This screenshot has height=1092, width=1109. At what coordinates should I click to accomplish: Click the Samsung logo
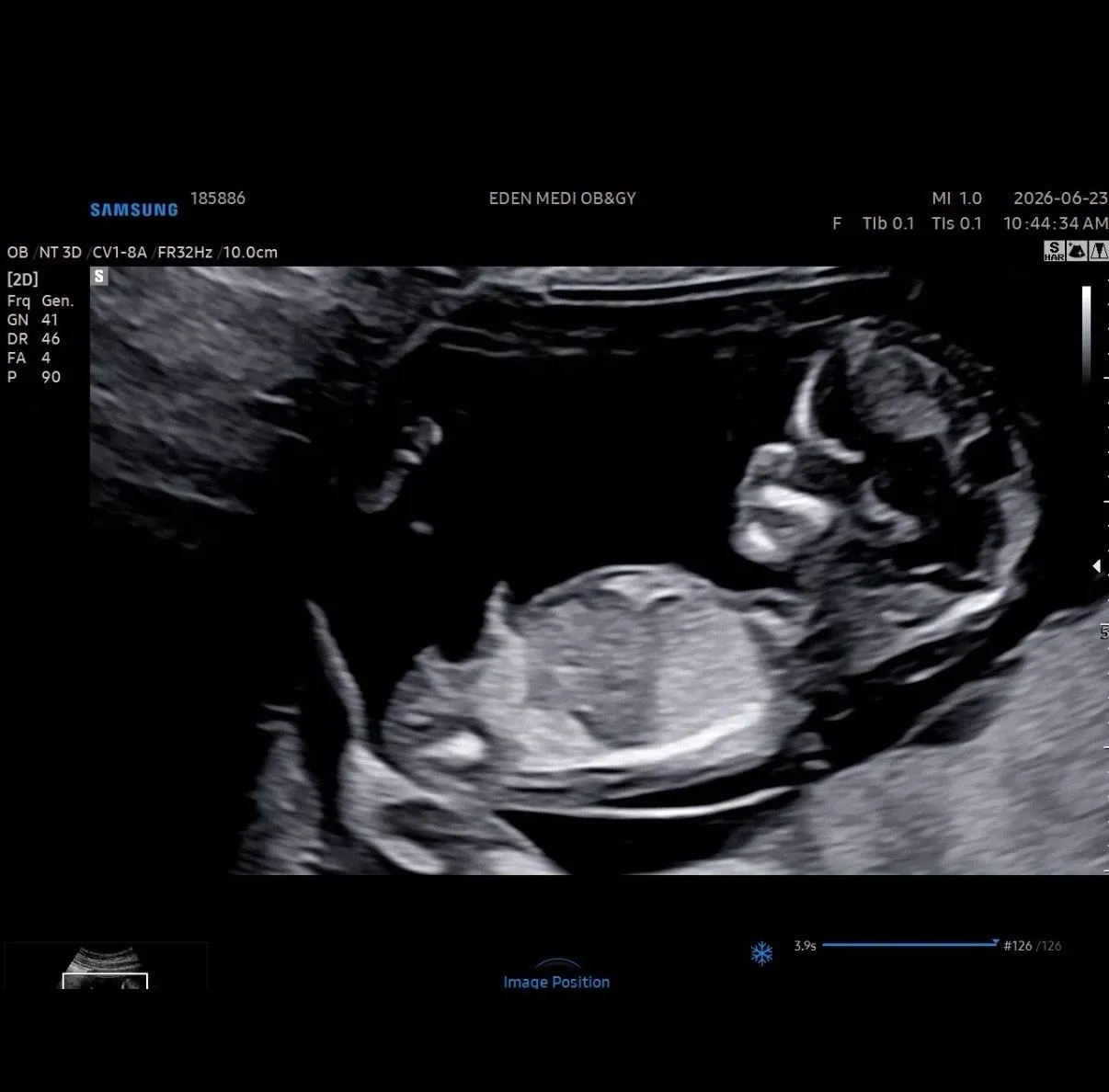click(x=134, y=210)
